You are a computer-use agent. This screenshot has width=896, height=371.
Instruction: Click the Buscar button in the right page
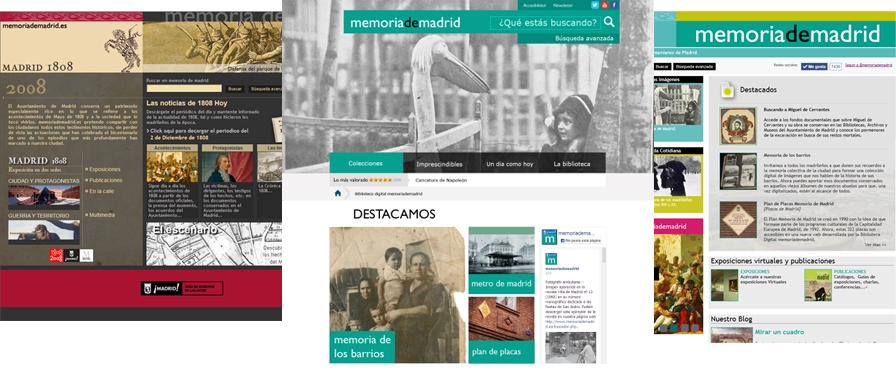662,66
